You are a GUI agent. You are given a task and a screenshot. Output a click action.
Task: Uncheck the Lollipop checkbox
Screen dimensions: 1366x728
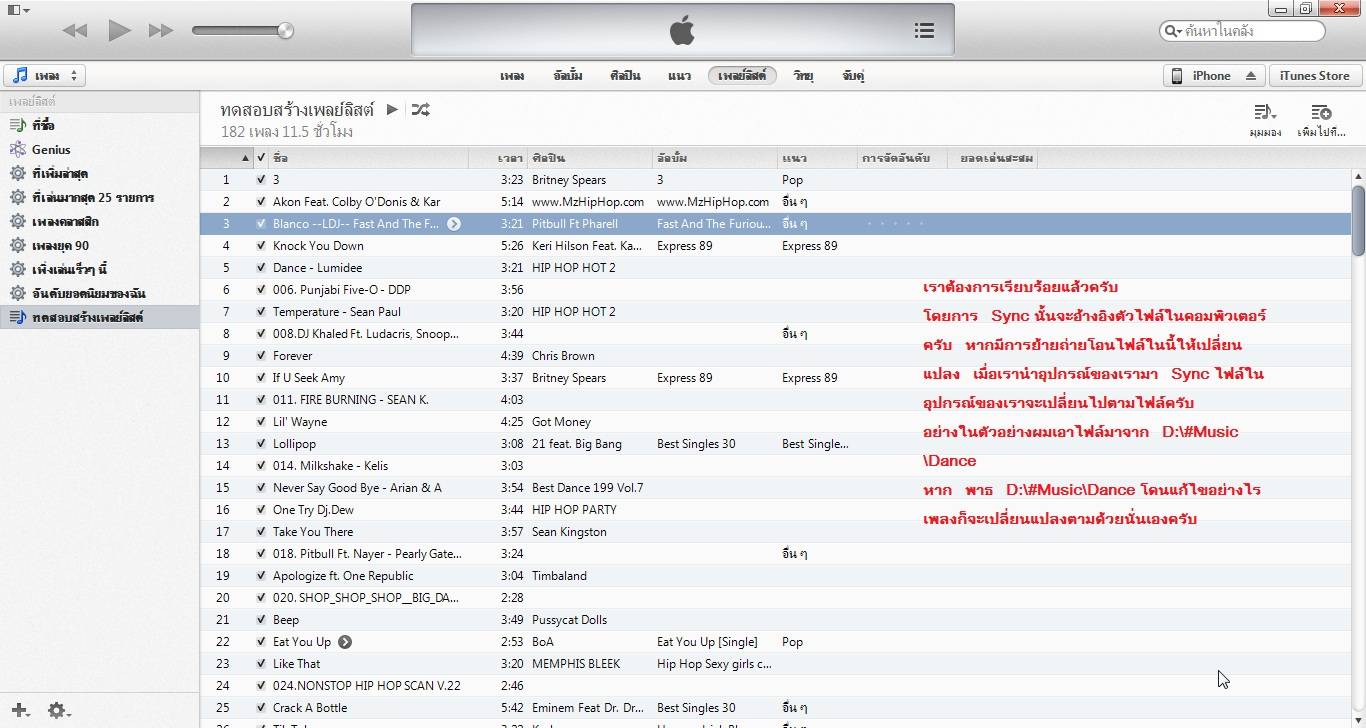point(261,444)
